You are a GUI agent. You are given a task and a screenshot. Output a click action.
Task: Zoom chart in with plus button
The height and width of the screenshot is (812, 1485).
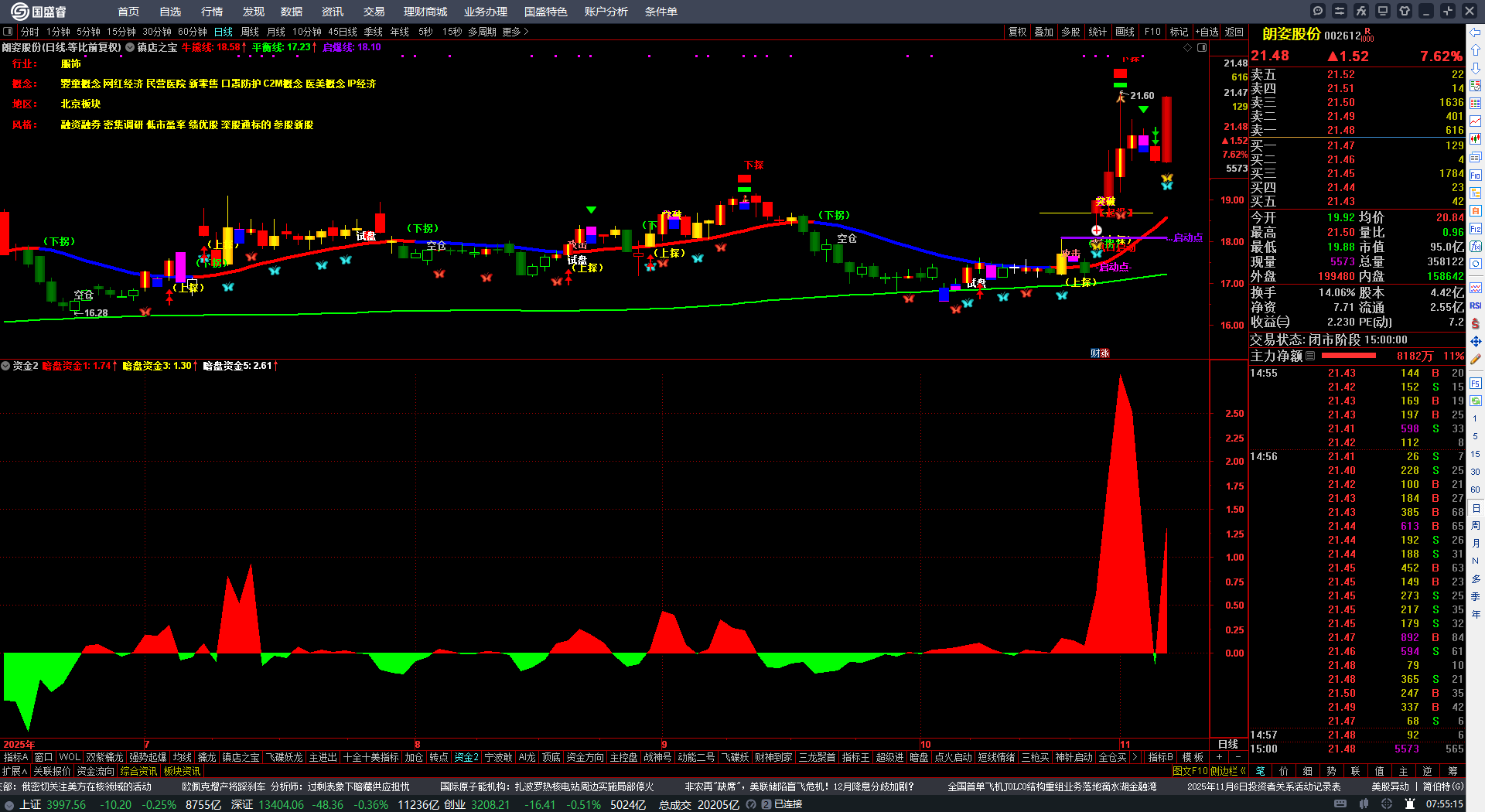pos(1220,757)
